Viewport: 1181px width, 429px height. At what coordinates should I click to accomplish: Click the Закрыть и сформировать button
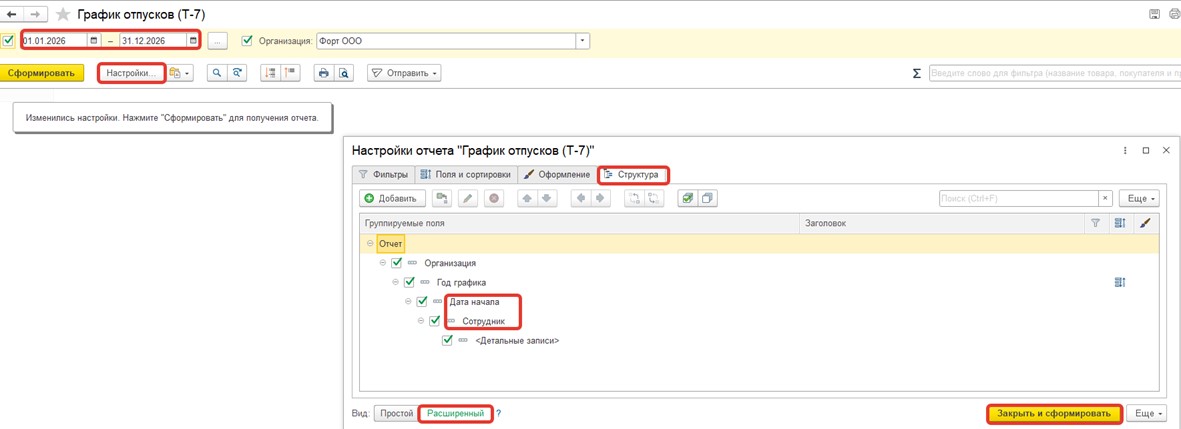[x=1053, y=414]
